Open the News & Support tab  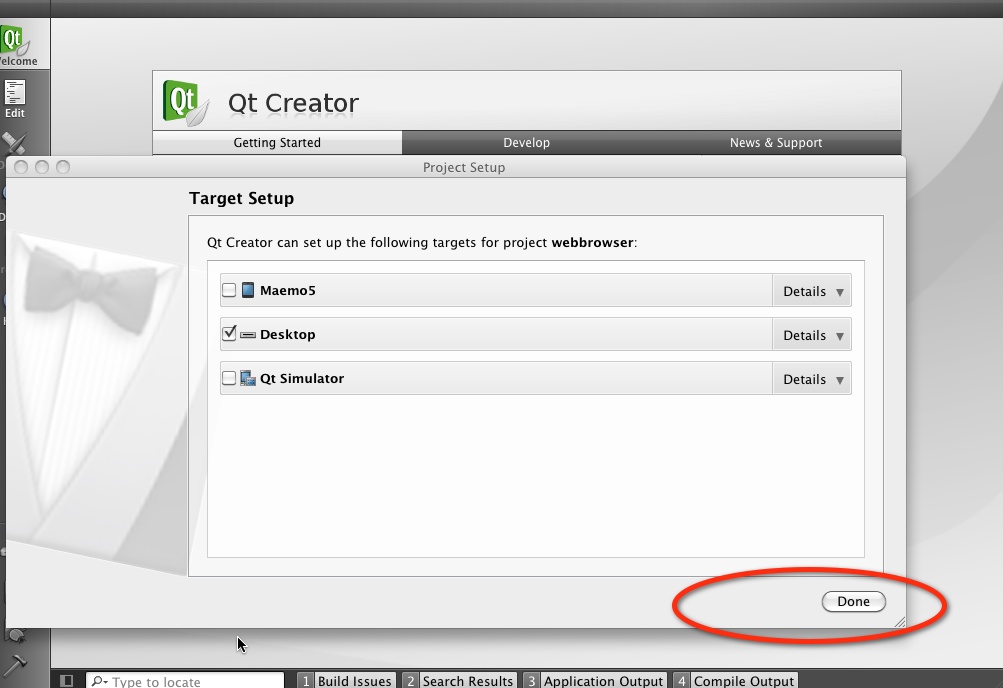coord(776,143)
